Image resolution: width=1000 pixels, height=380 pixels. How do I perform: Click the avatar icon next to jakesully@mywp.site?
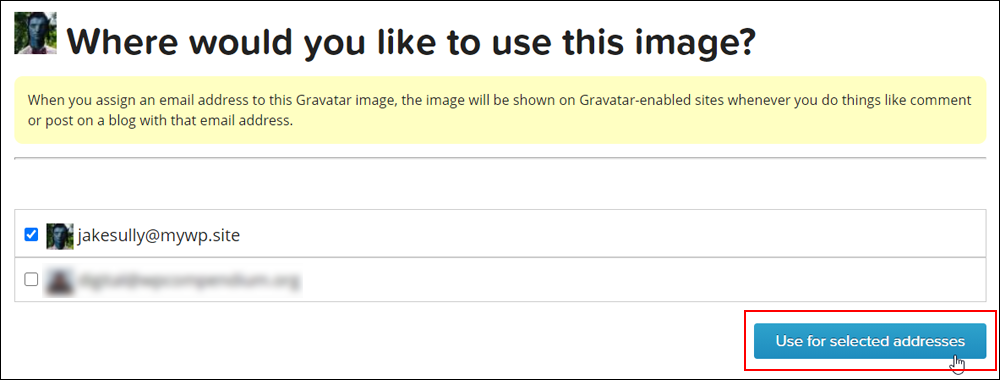point(60,236)
